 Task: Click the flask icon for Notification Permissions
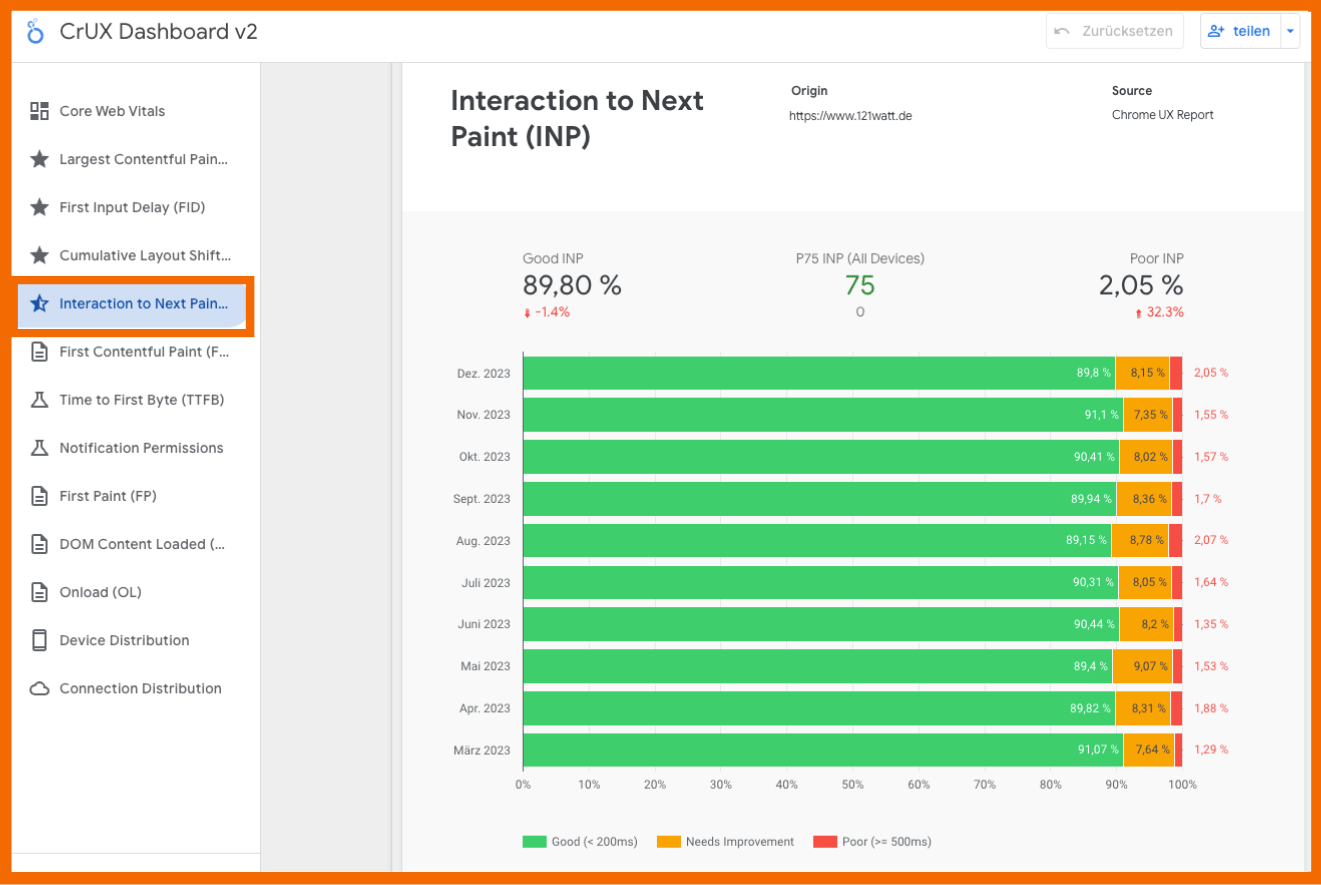(x=39, y=448)
